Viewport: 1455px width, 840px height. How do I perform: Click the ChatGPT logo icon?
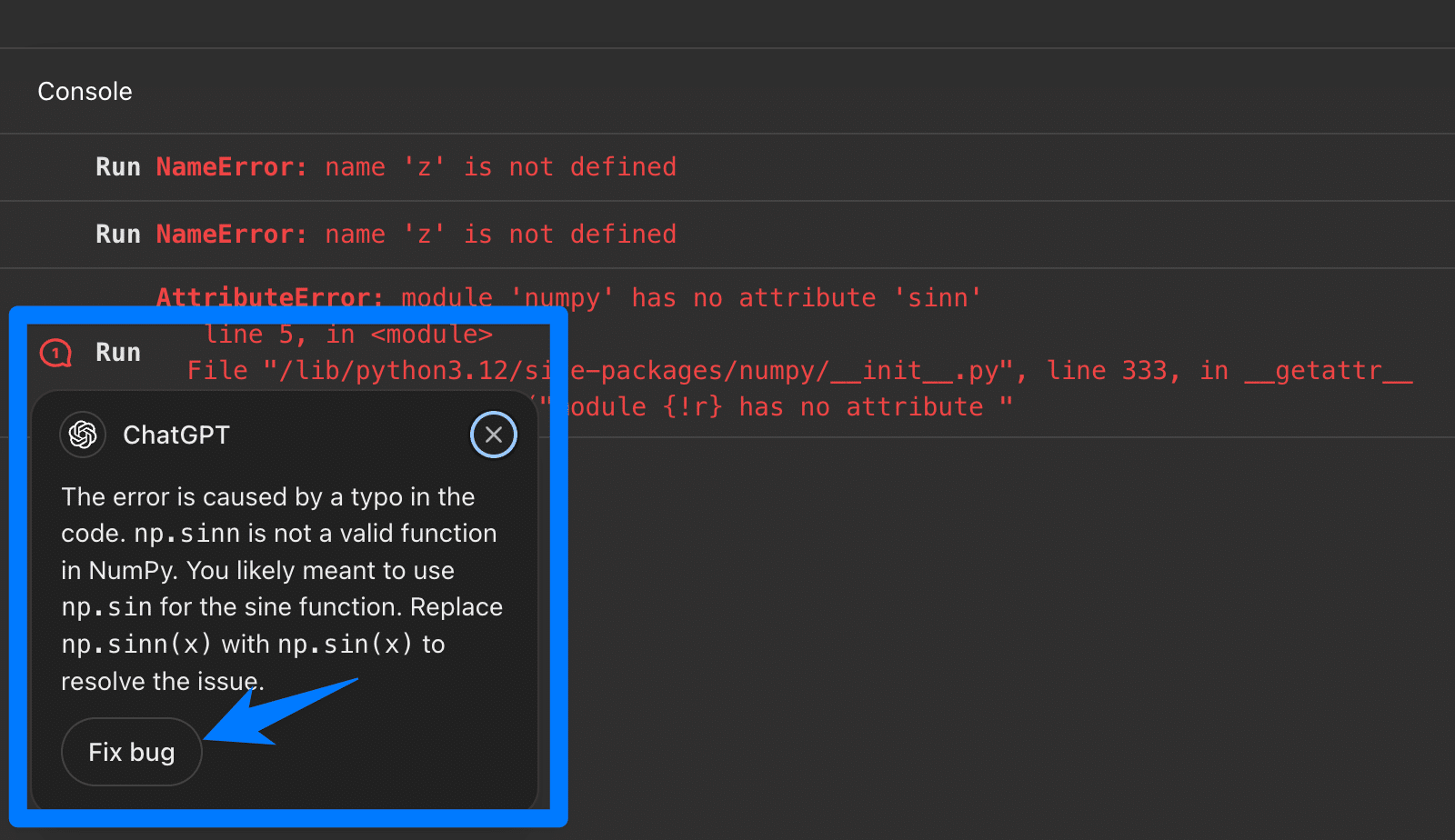point(83,435)
